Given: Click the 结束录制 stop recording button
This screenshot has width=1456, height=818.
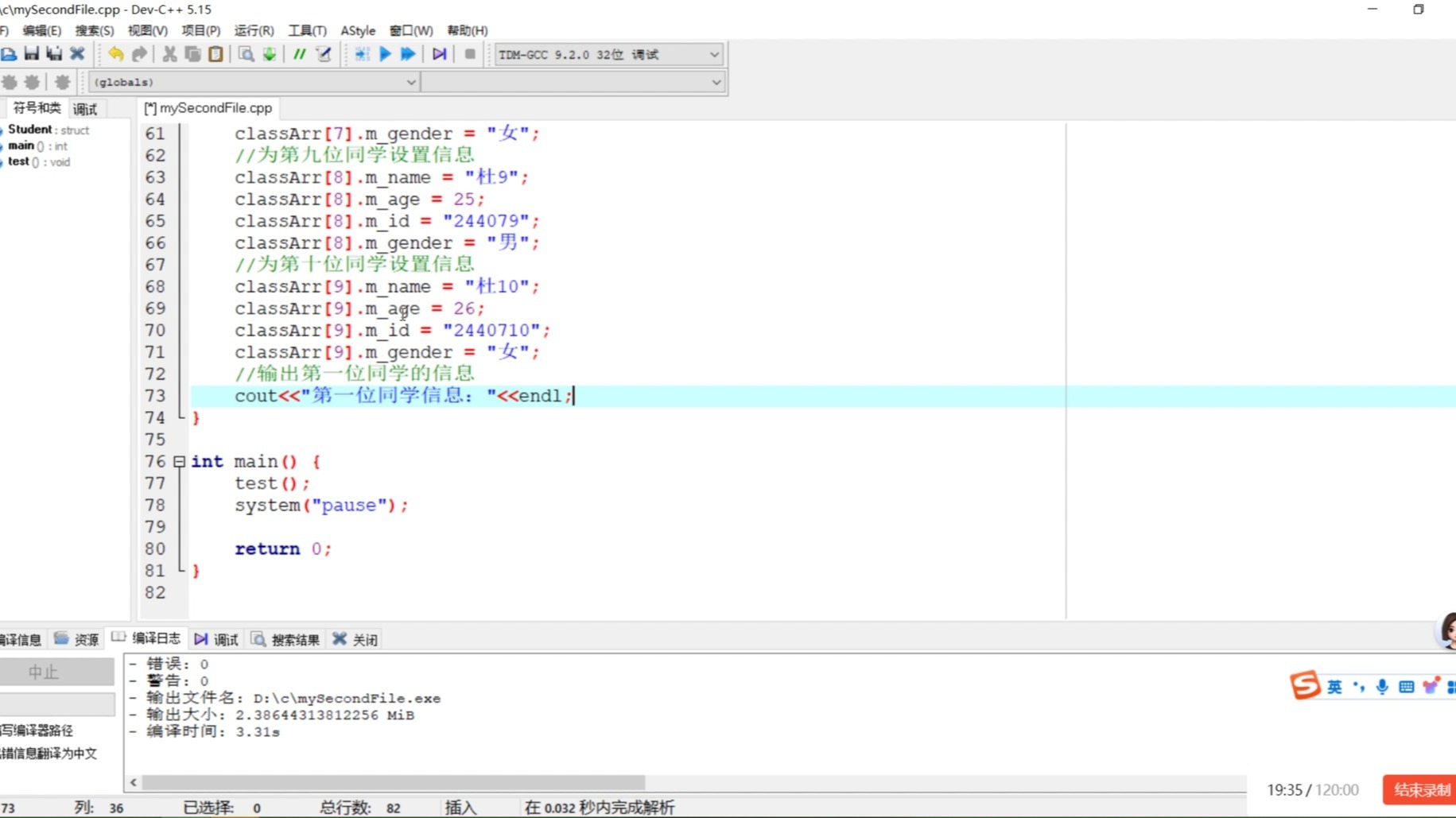Looking at the screenshot, I should [1420, 789].
